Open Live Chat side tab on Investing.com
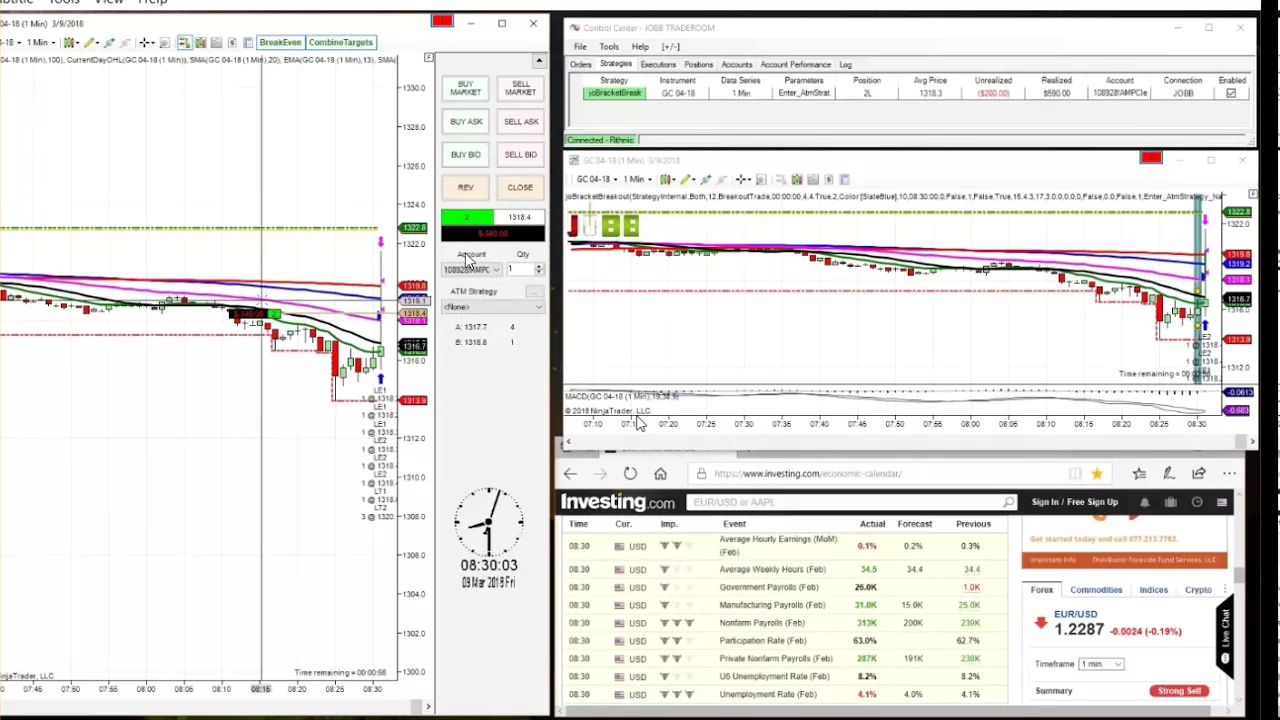 coord(1226,636)
